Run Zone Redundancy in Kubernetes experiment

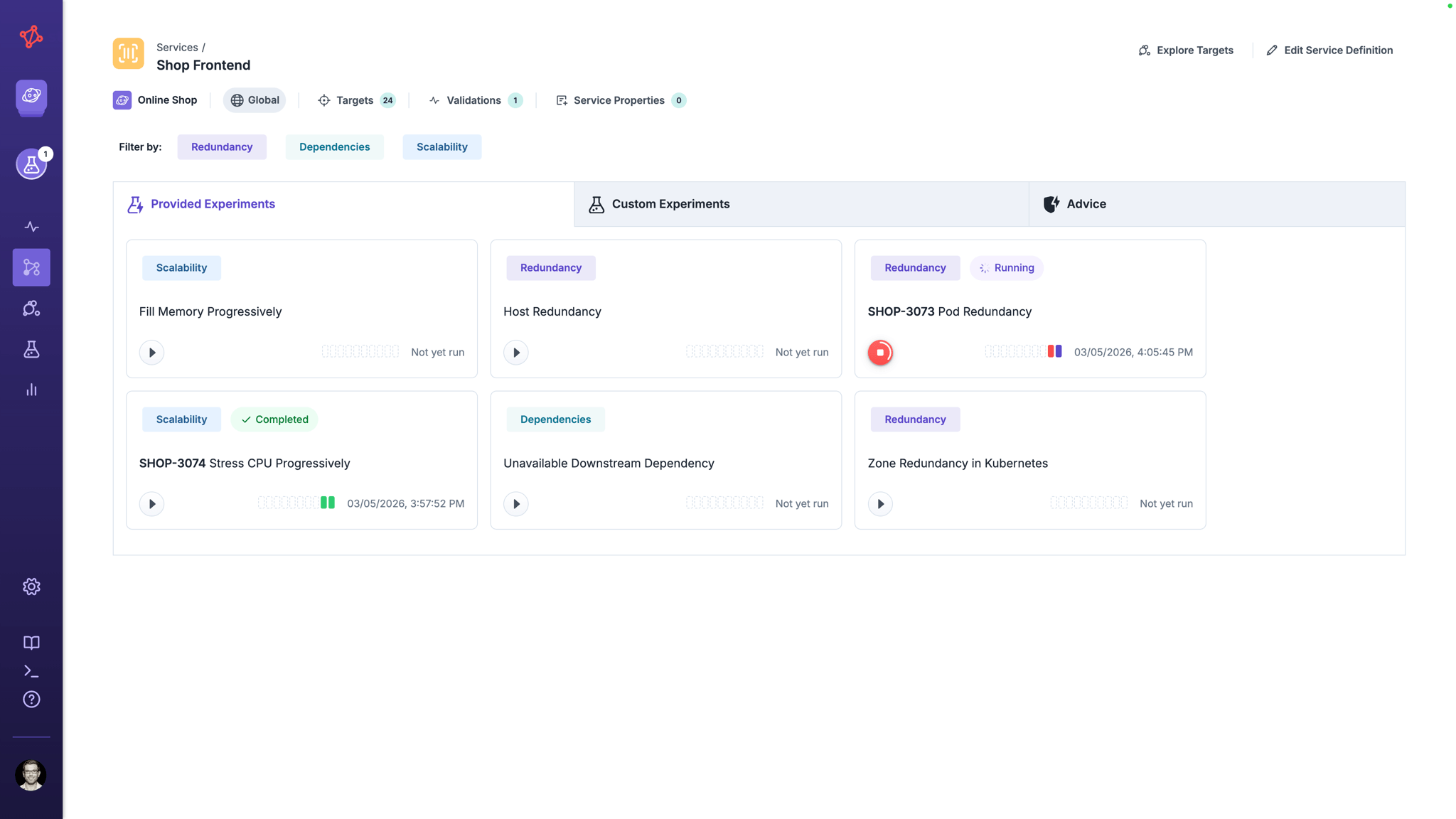[880, 504]
